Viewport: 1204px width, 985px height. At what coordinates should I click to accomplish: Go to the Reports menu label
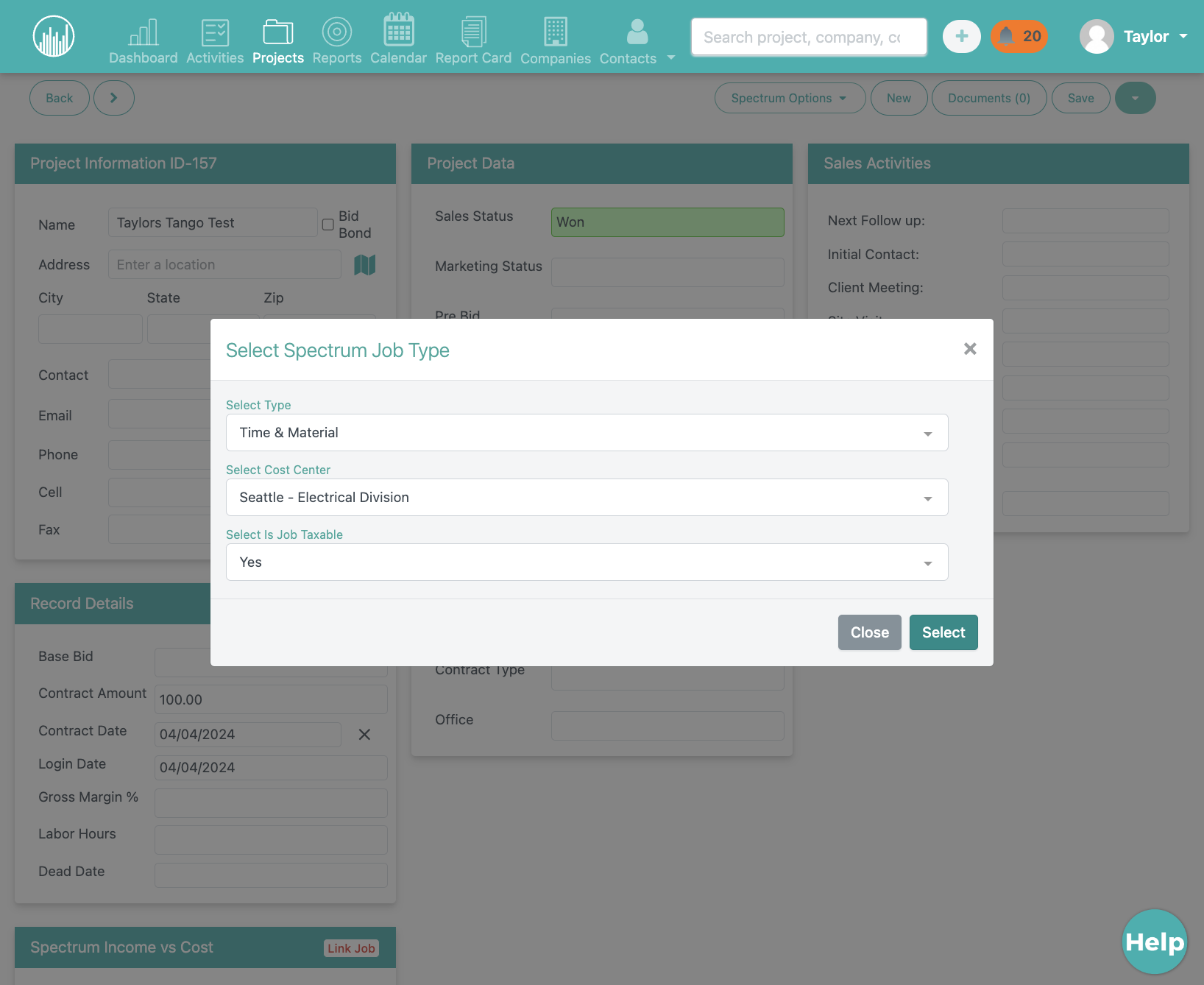tap(337, 57)
